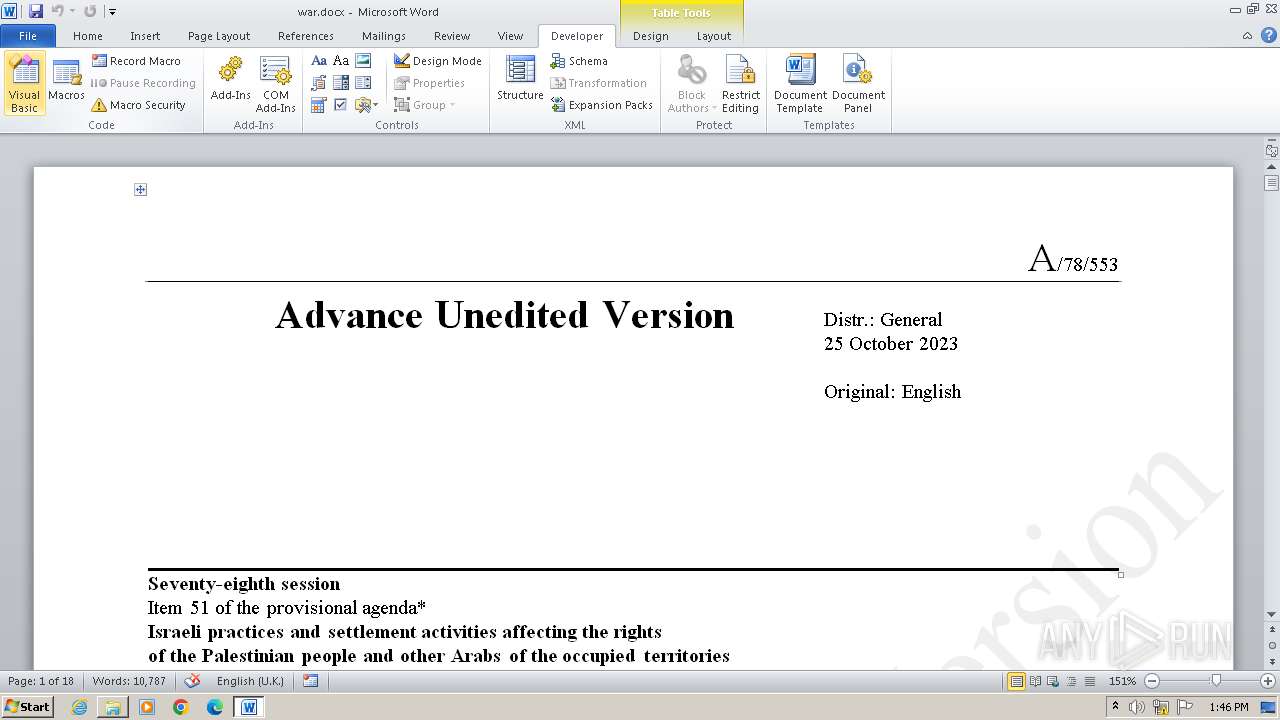Open COM Add-Ins manager
The height and width of the screenshot is (720, 1280).
pyautogui.click(x=275, y=84)
